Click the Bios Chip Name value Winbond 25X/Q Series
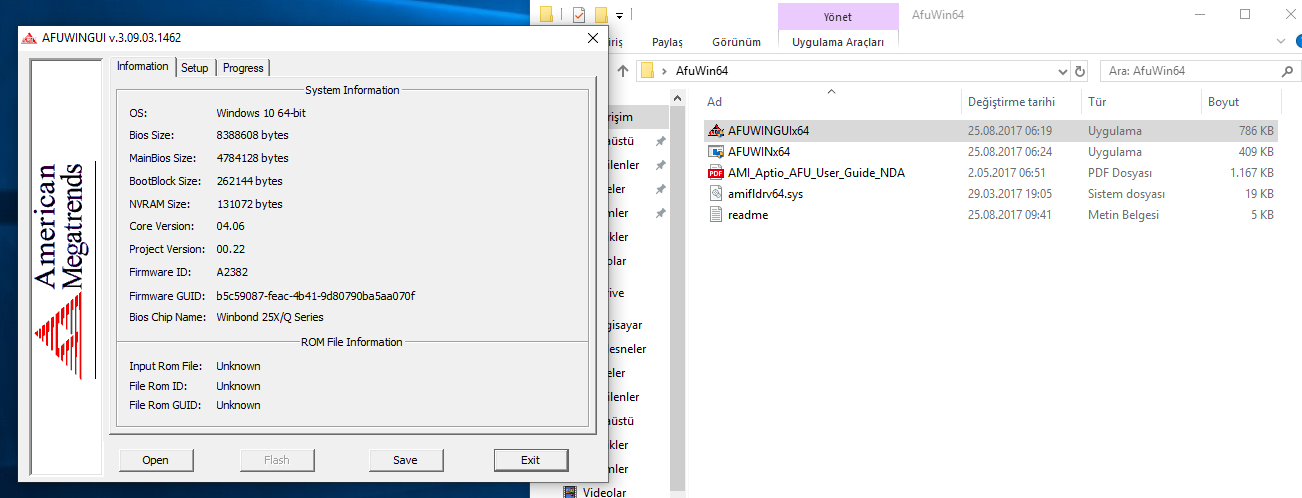The image size is (1302, 498). coord(270,317)
